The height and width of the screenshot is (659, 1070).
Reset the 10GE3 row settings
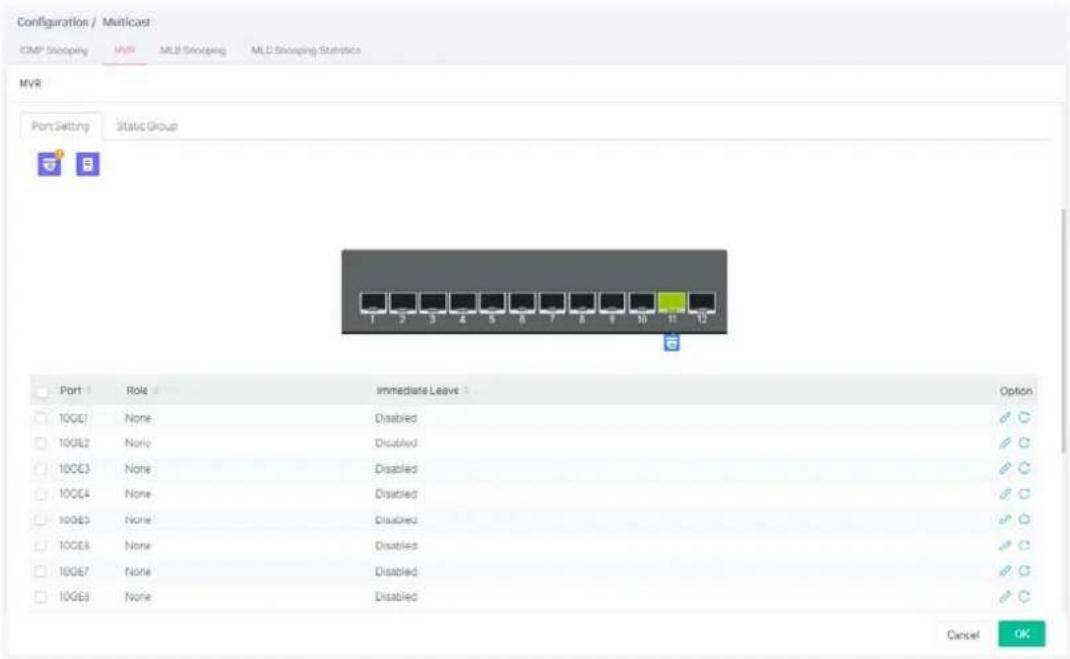tap(1024, 469)
